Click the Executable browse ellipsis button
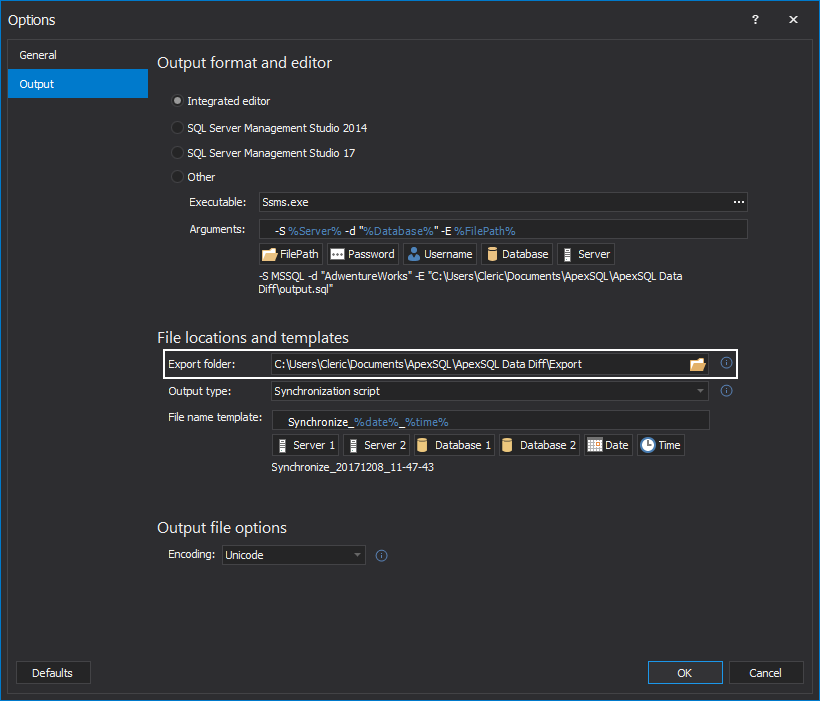 tap(738, 202)
